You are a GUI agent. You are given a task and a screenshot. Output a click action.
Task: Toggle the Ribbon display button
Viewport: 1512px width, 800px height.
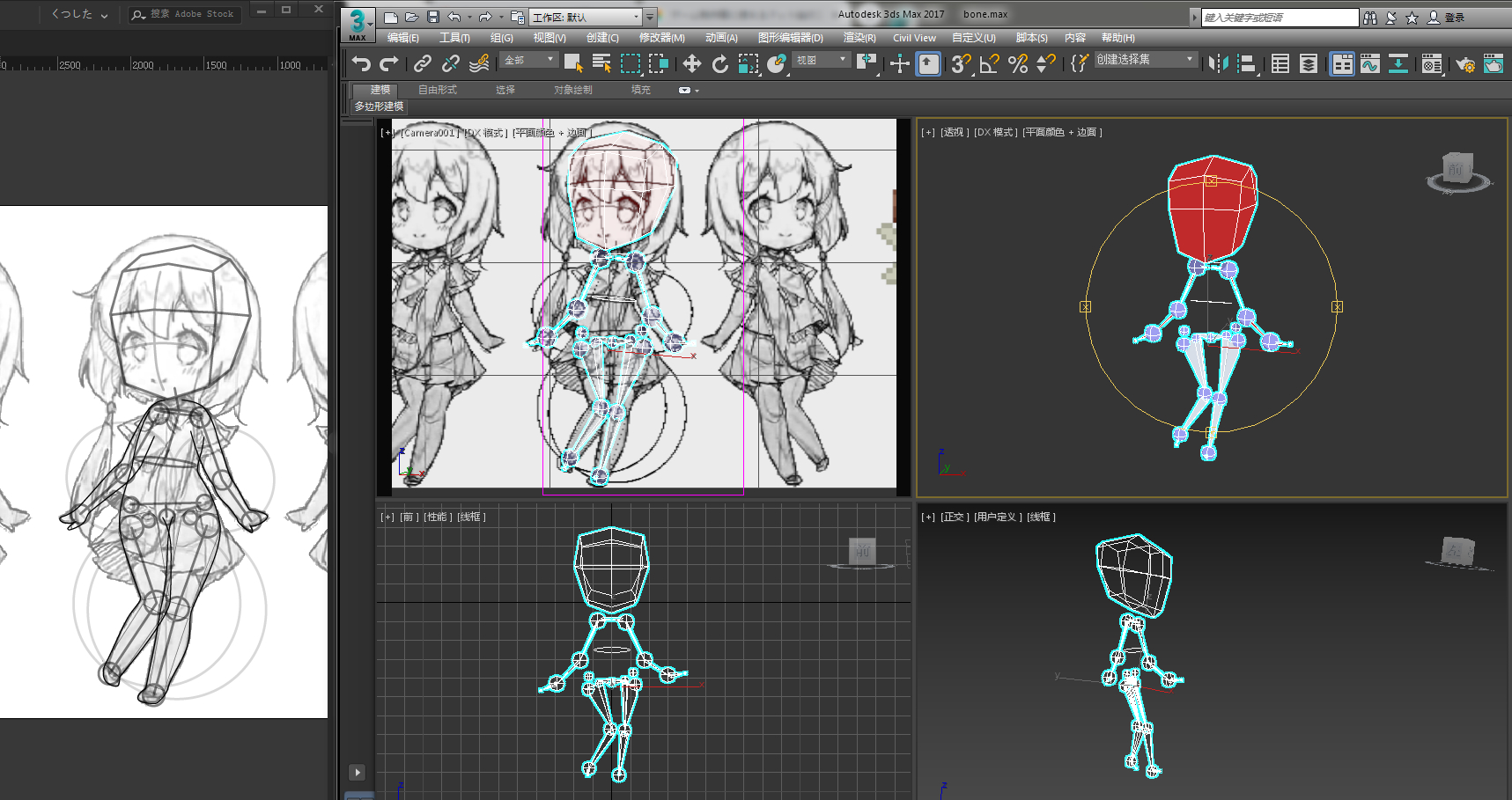point(1342,63)
